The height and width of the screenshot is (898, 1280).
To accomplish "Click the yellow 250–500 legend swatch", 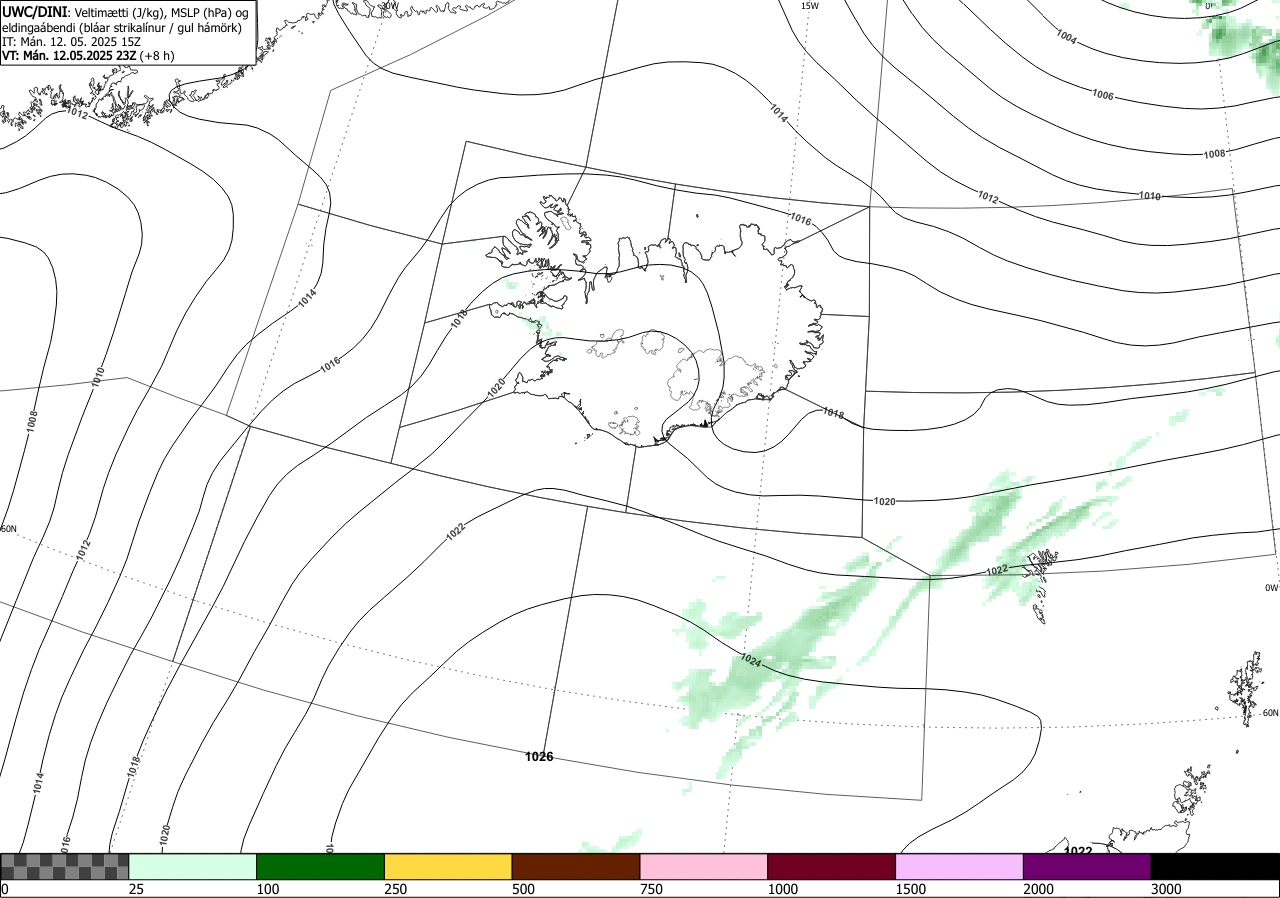I will coord(448,866).
